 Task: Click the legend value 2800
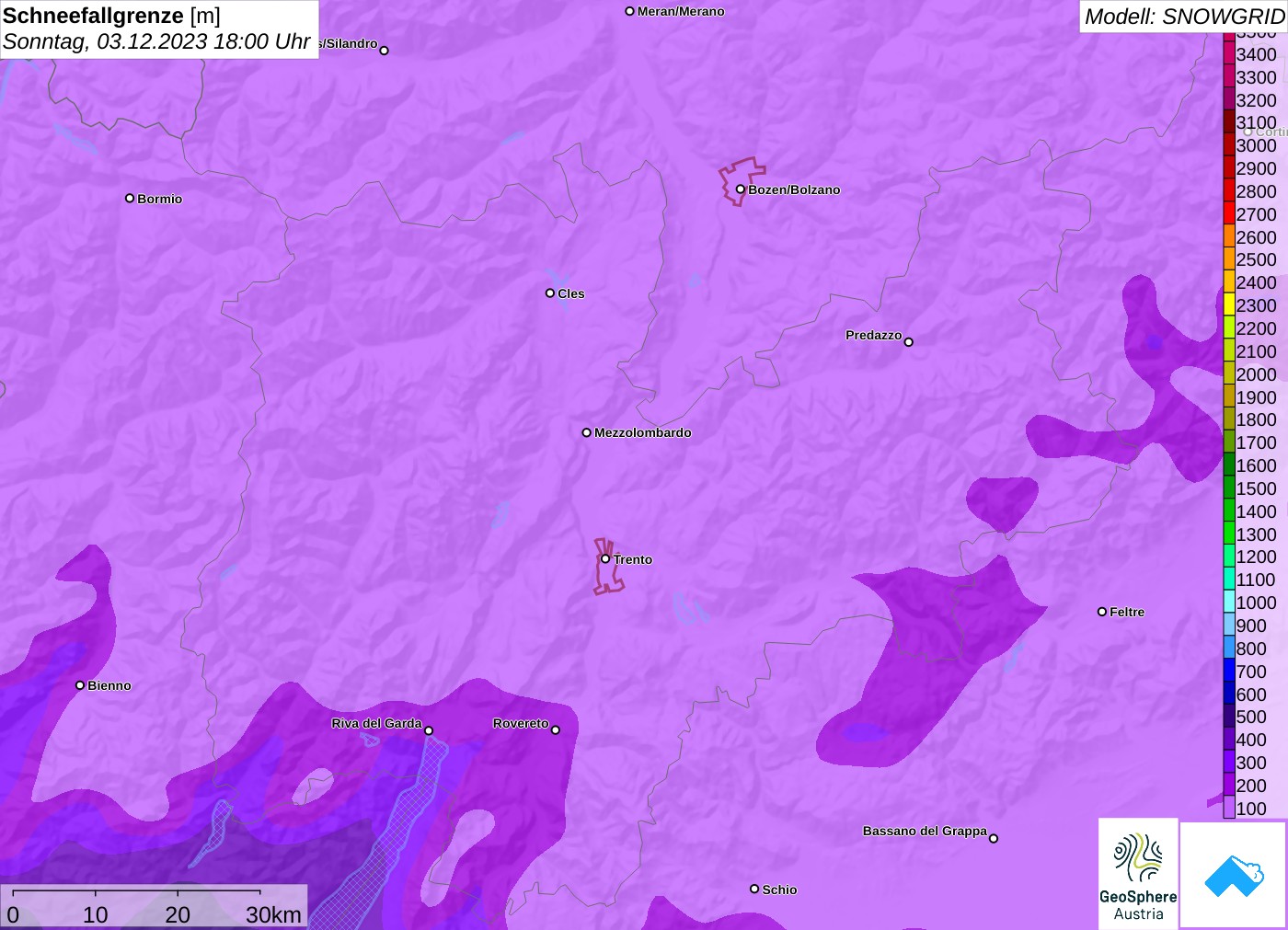[x=1256, y=191]
